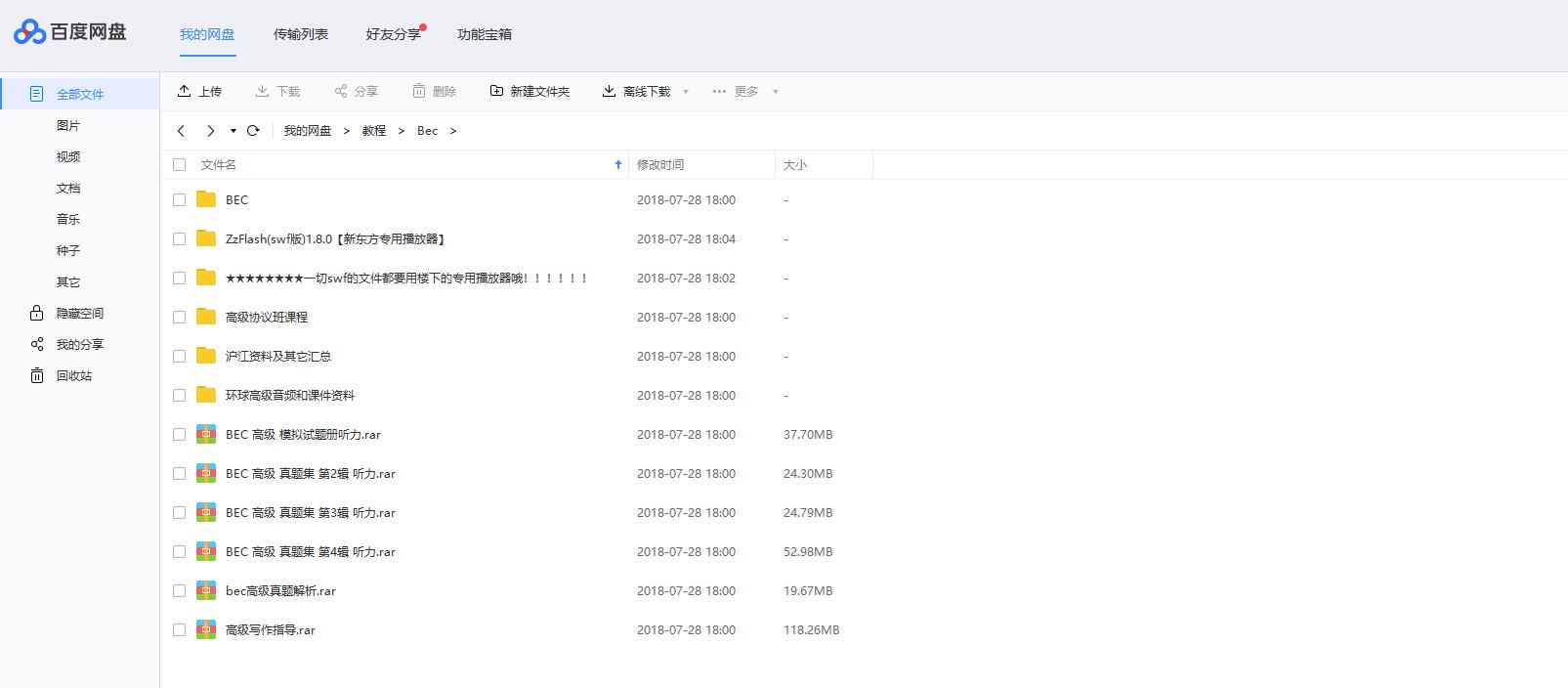1568x688 pixels.
Task: Toggle sort arrow in 文件名 column
Action: [x=618, y=165]
